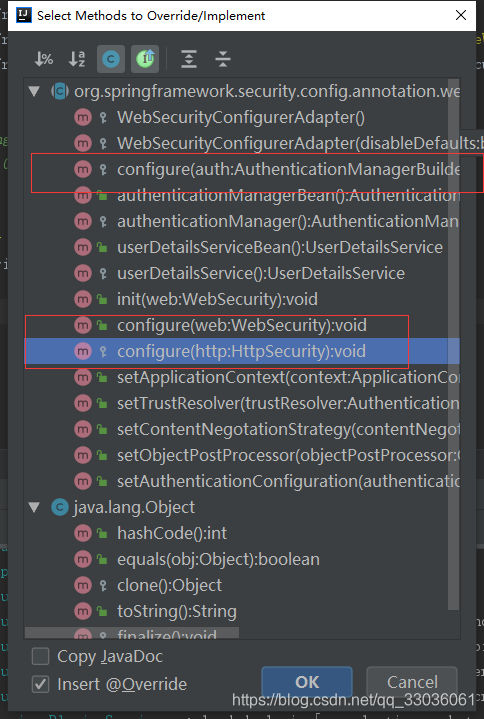The height and width of the screenshot is (719, 484).
Task: Select configure(web:WebSecurity):void method
Action: coord(242,325)
